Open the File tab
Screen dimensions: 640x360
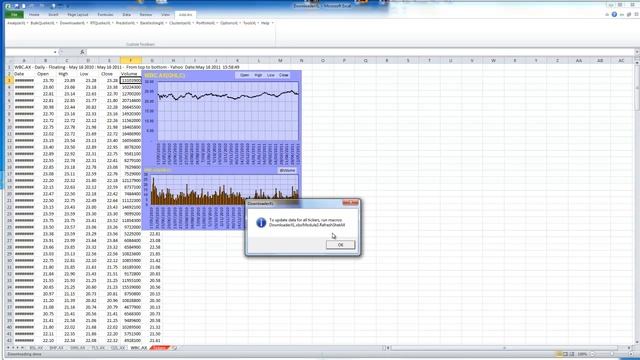14,15
